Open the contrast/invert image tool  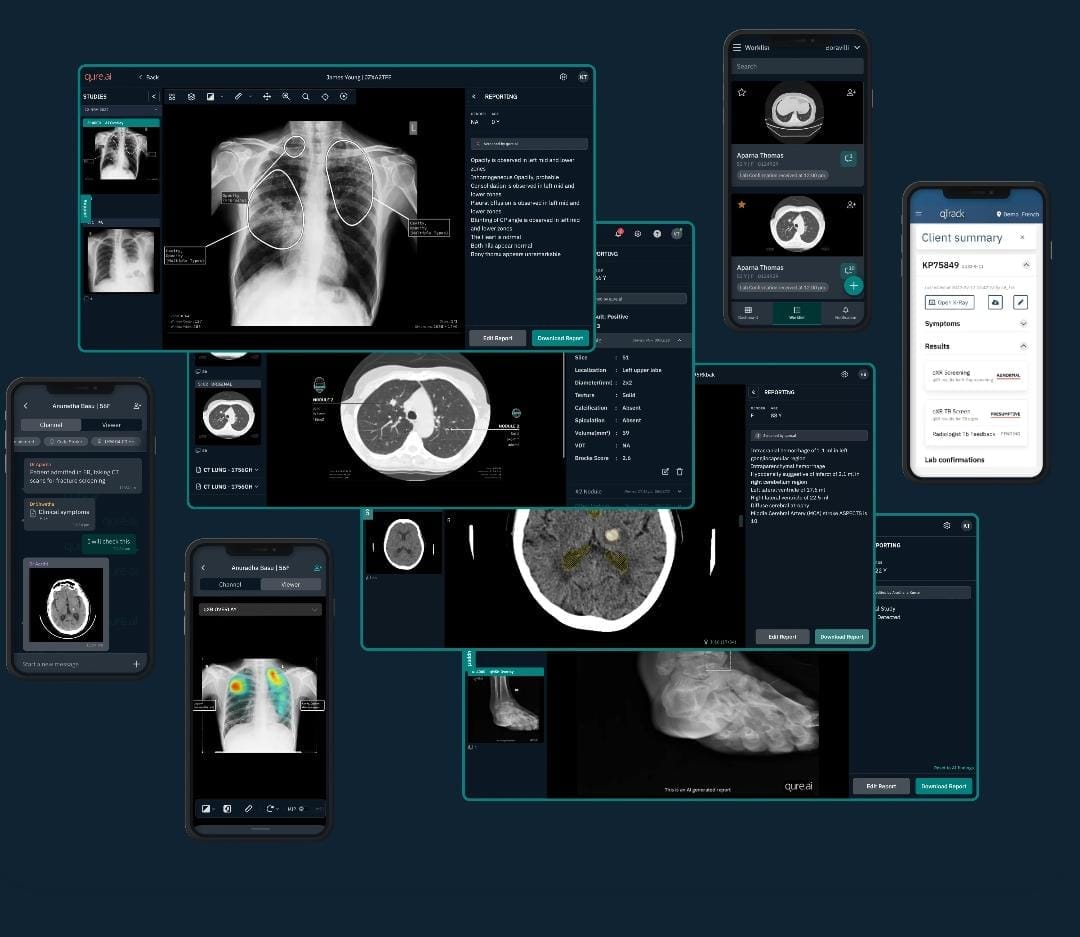pyautogui.click(x=210, y=97)
